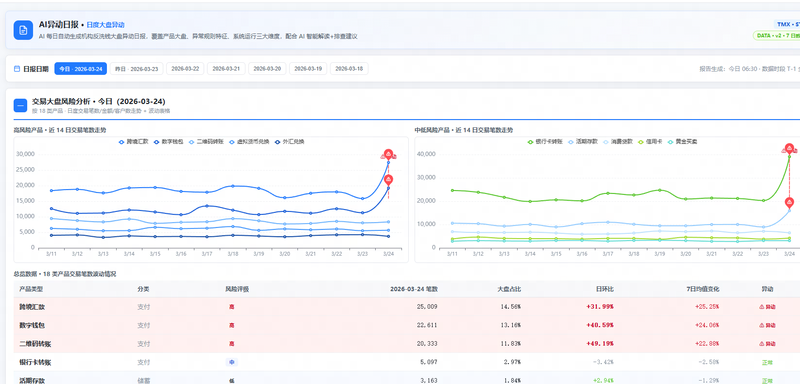Switch to the 2026-03-22 report date
The image size is (800, 384).
pyautogui.click(x=185, y=69)
